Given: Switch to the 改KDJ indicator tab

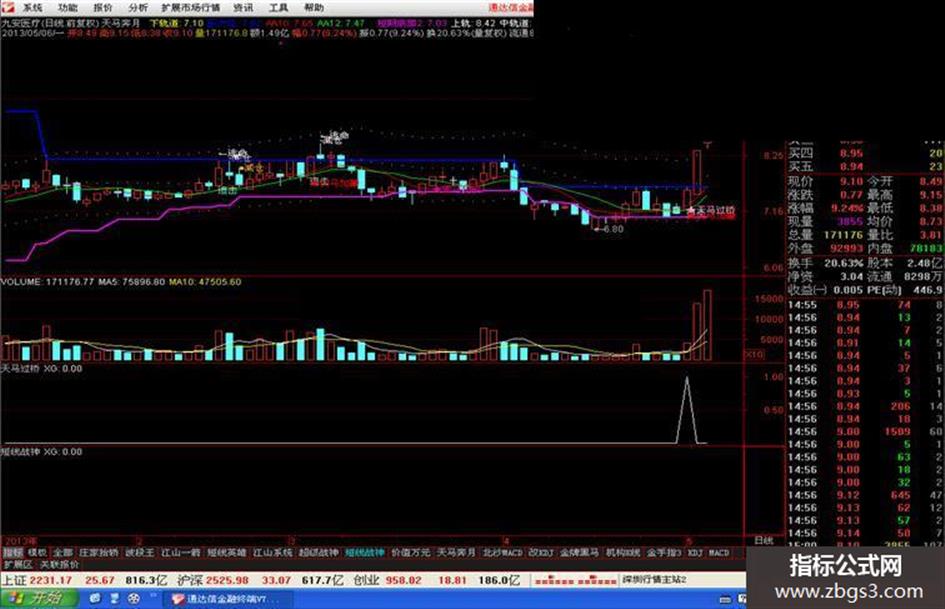Looking at the screenshot, I should [541, 552].
